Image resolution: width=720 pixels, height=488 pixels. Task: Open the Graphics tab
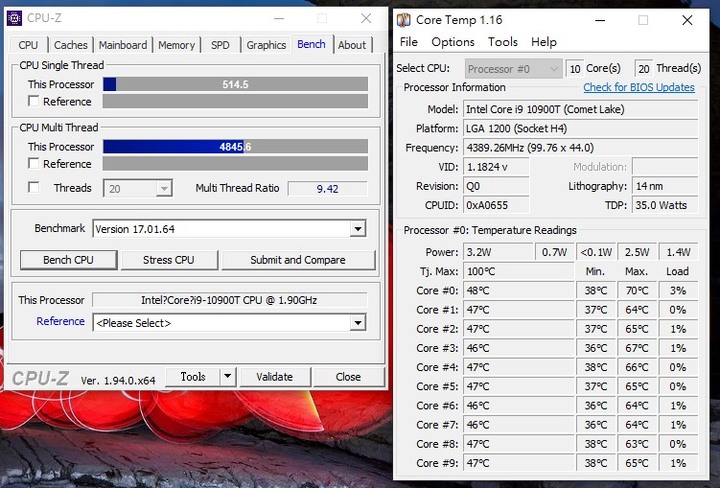coord(266,45)
